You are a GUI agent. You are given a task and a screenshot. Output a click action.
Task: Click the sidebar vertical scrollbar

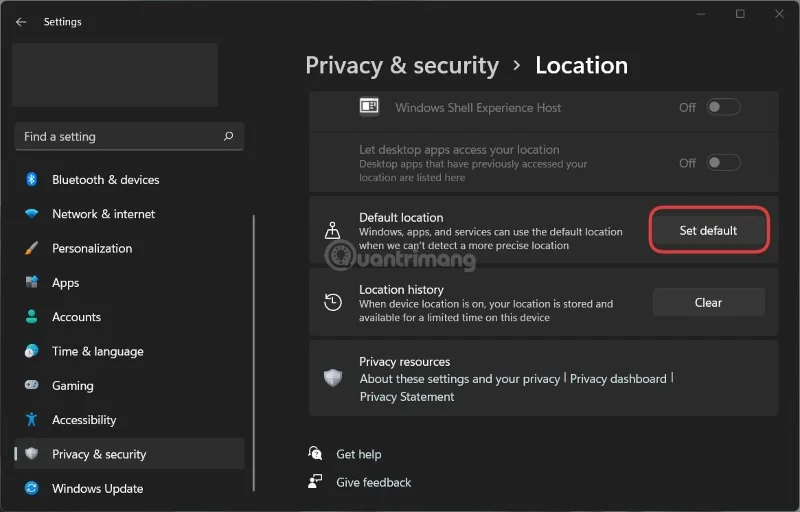(x=254, y=352)
